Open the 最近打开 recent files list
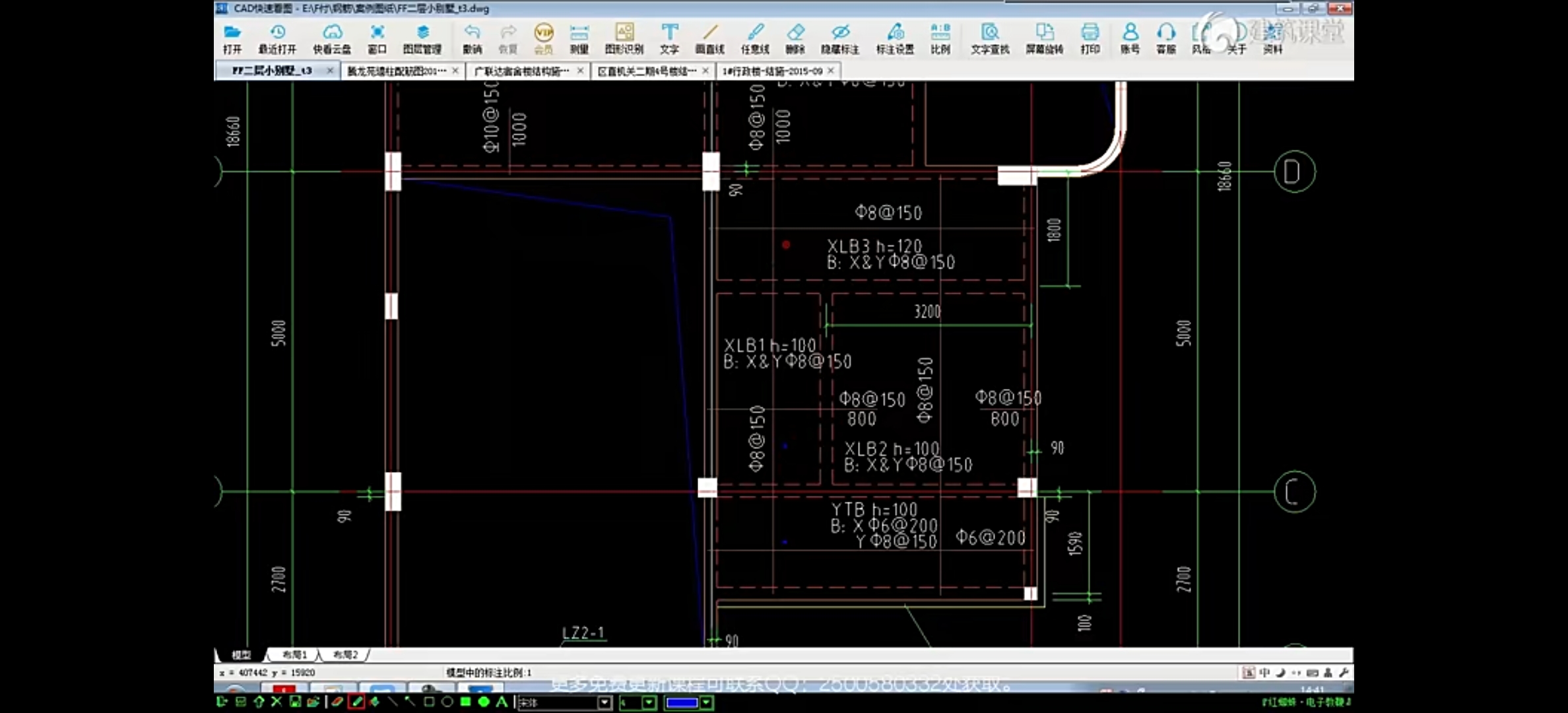This screenshot has width=1568, height=713. (x=277, y=39)
